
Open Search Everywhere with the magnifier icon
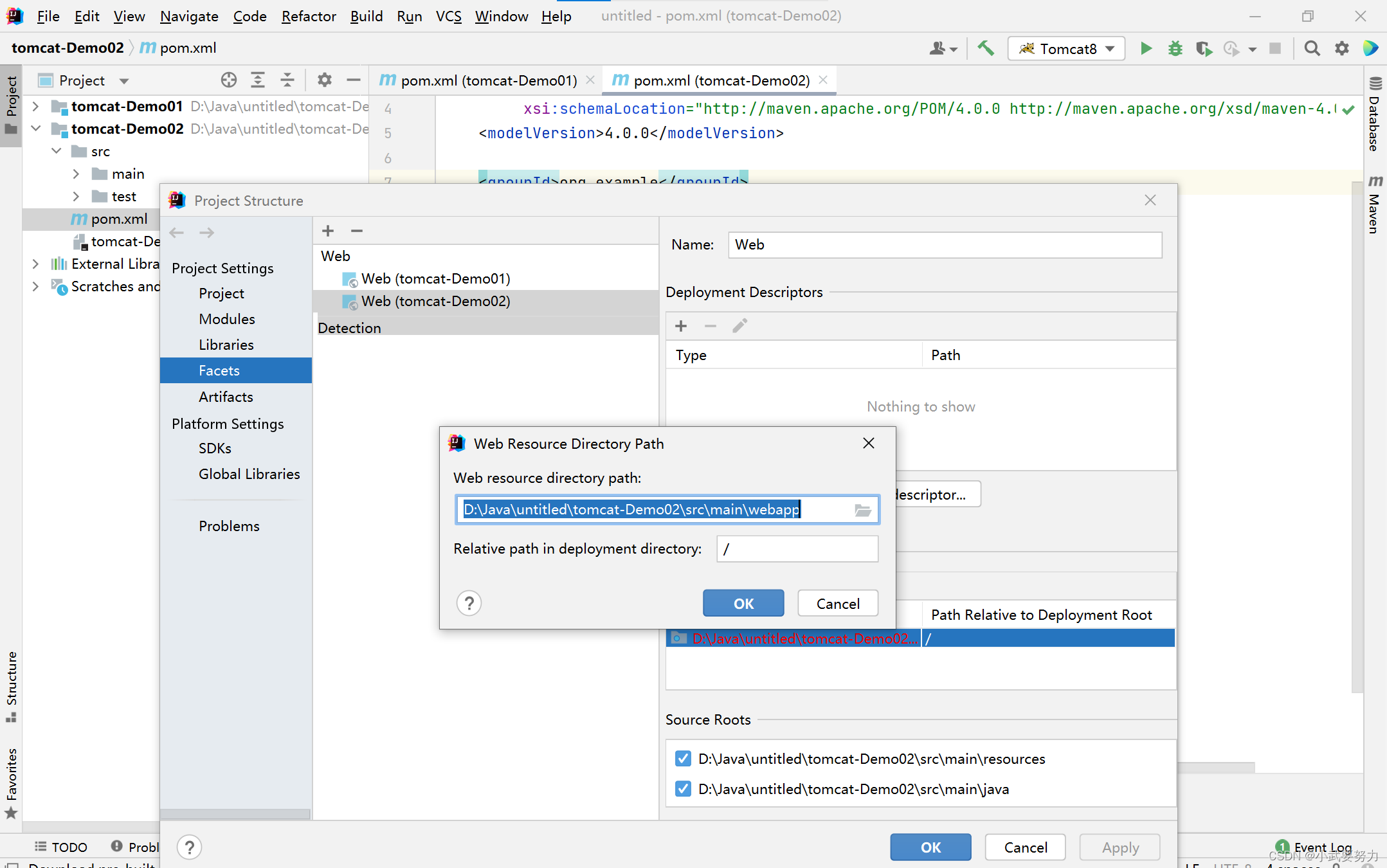pos(1312,49)
